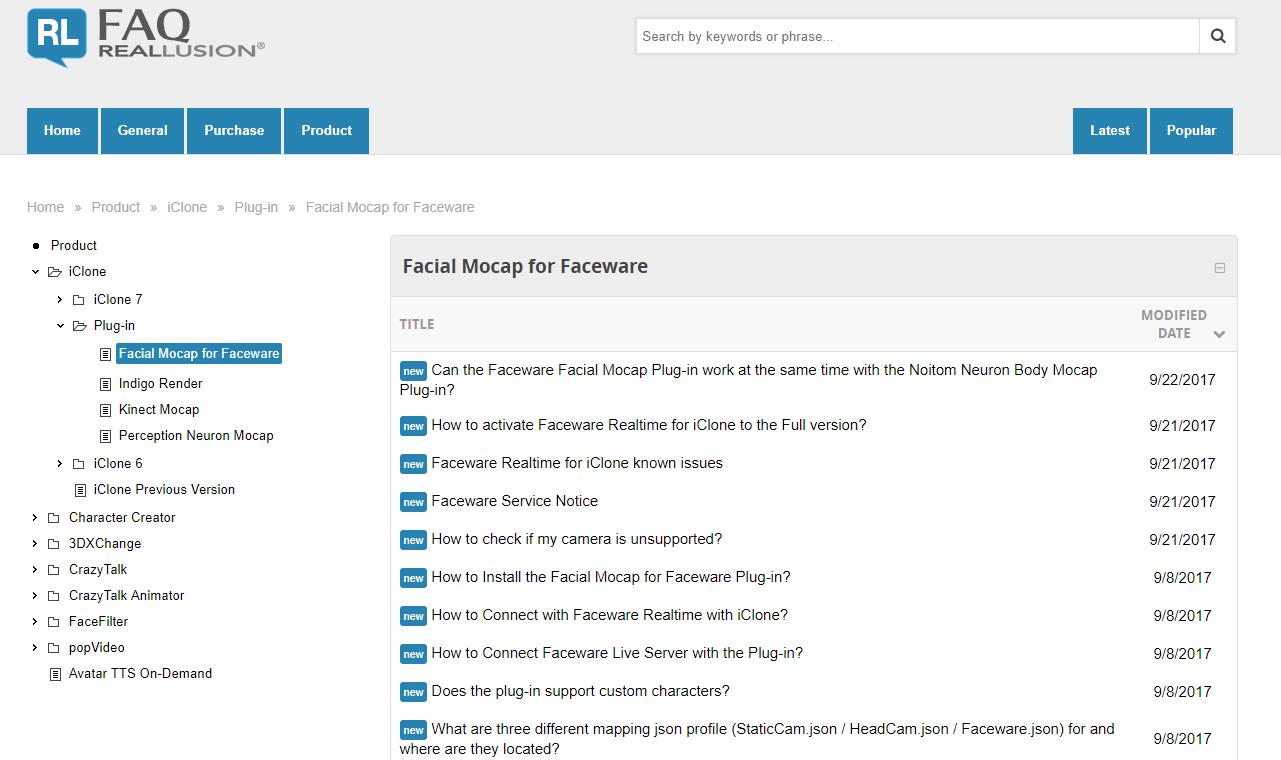Open iClone Previous Version in the tree
Image resolution: width=1281 pixels, height=760 pixels.
click(x=164, y=489)
